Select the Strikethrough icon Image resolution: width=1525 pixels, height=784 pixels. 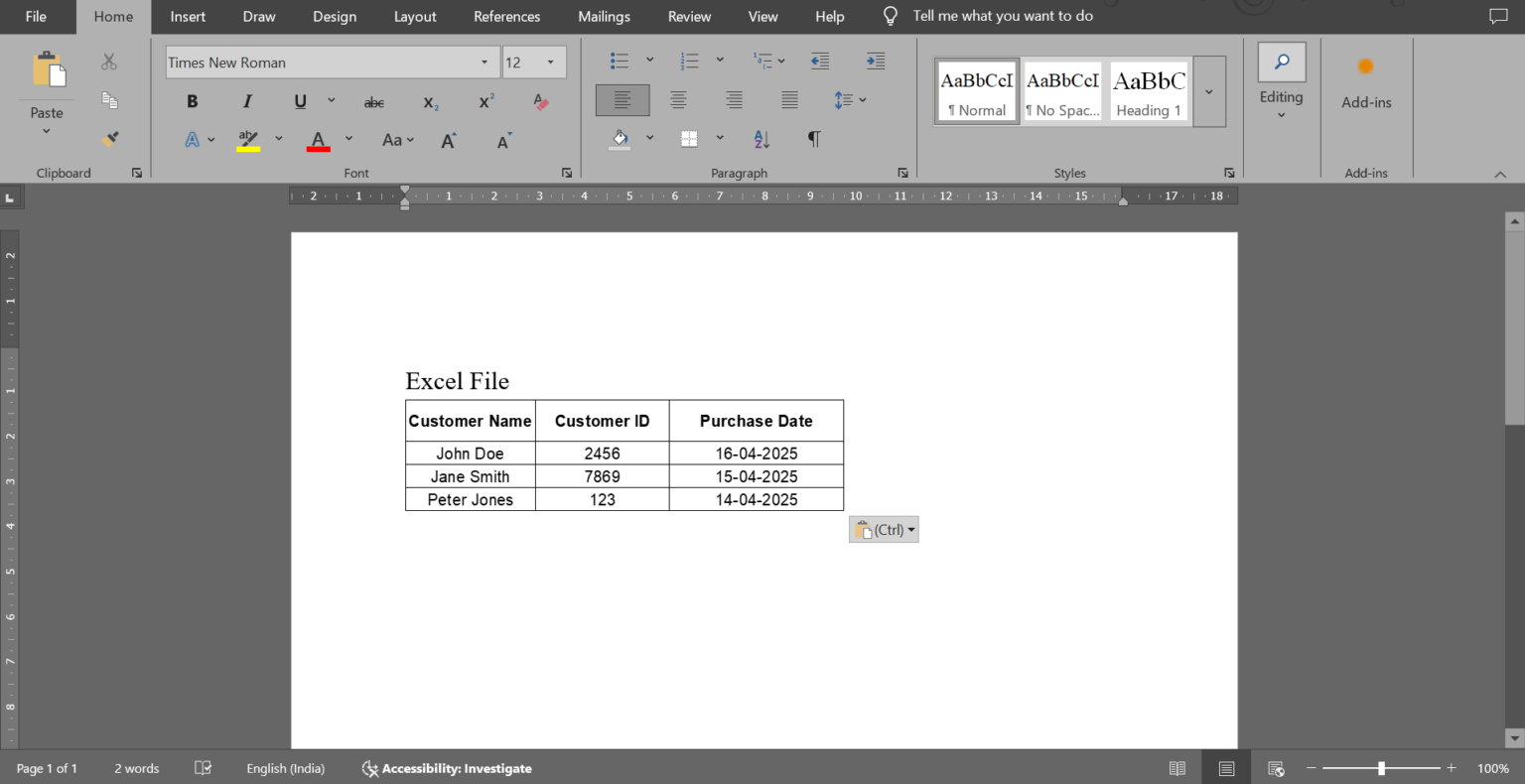[373, 101]
